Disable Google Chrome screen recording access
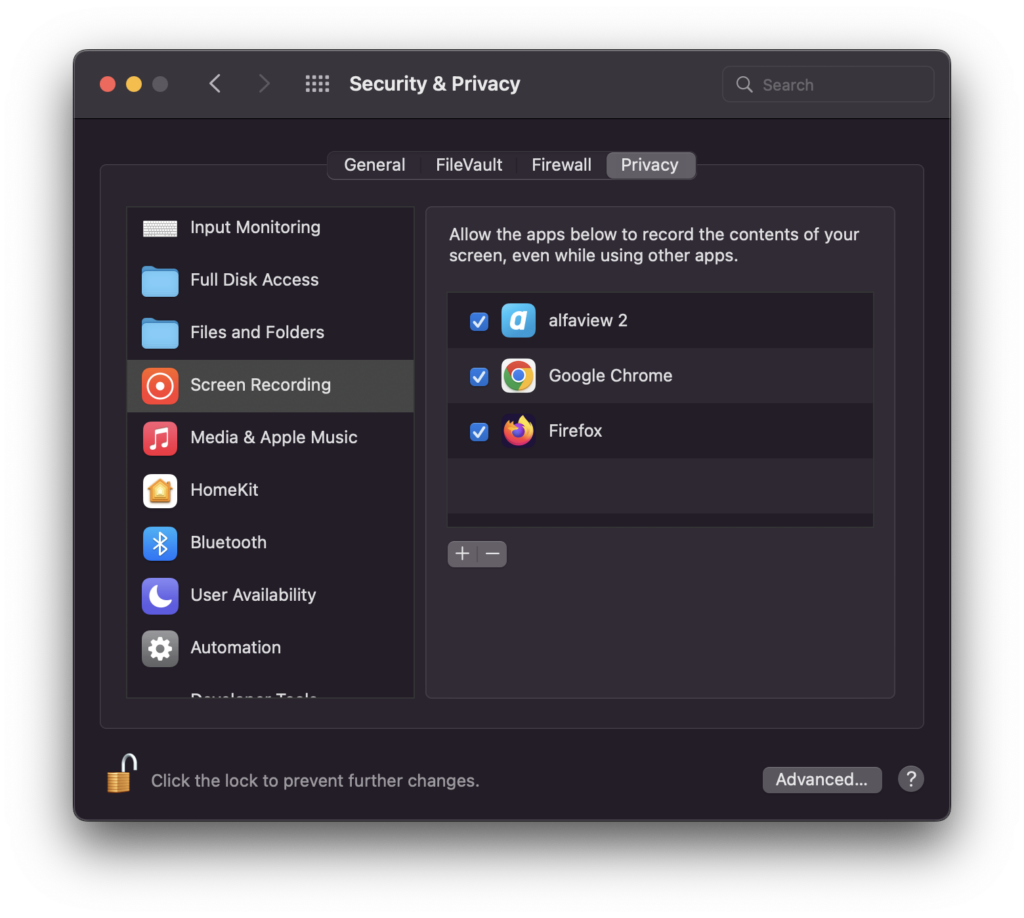Screen dimensions: 1024x918 click(x=478, y=376)
